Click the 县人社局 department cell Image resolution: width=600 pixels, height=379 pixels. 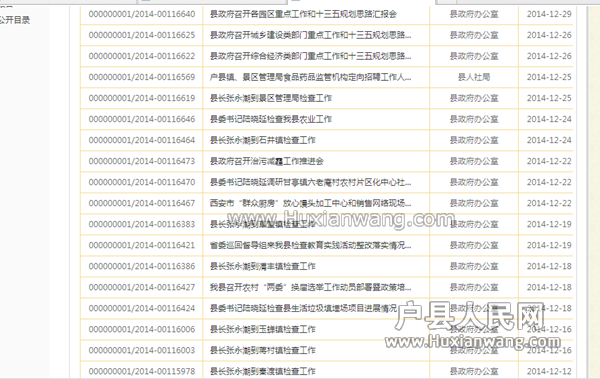tap(474, 77)
